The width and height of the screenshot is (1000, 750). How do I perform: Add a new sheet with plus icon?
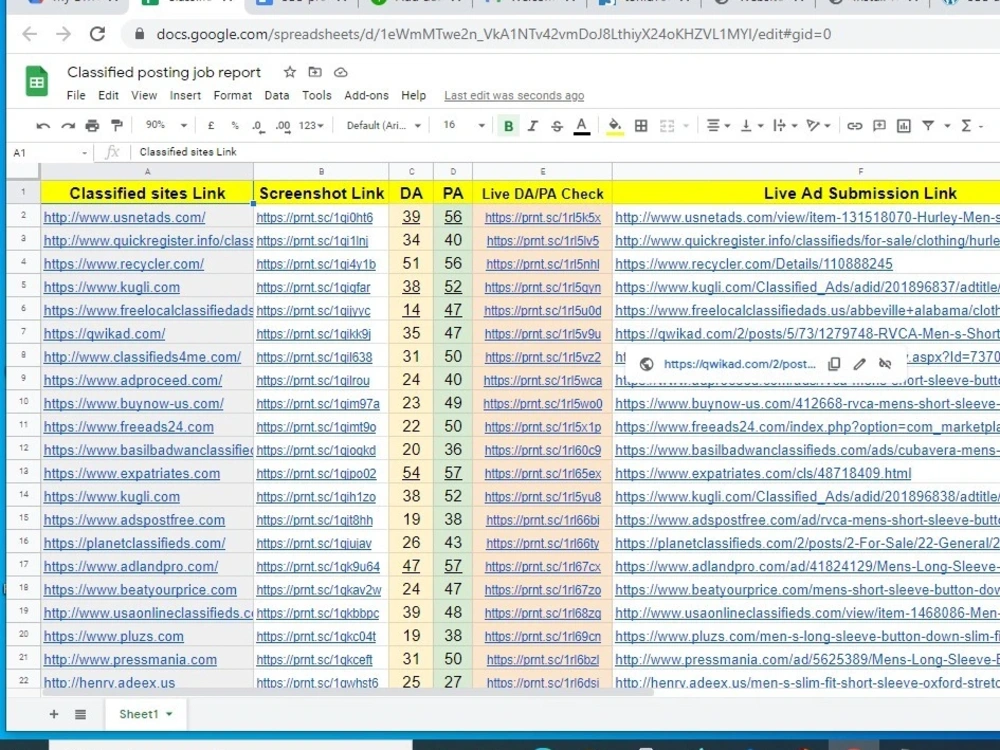tap(54, 714)
